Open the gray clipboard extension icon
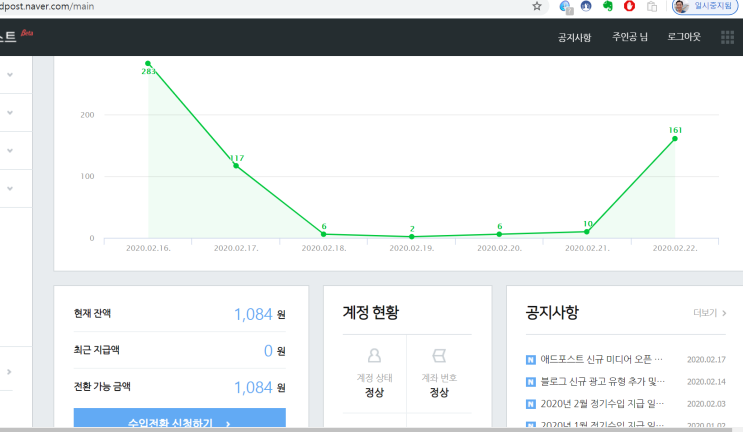Image resolution: width=743 pixels, height=432 pixels. [x=652, y=7]
